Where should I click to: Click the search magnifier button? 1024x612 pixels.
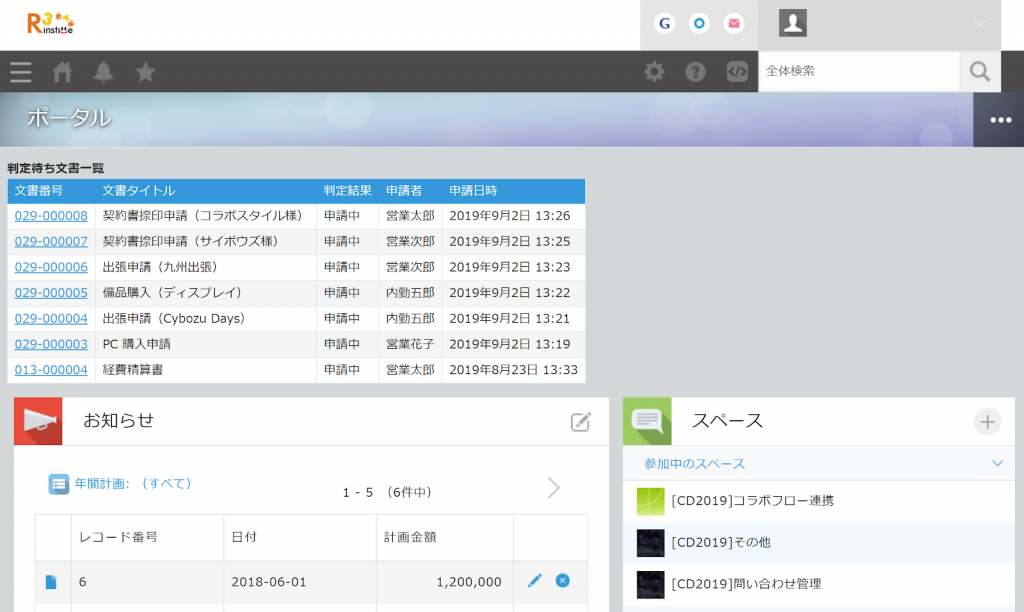pyautogui.click(x=980, y=71)
